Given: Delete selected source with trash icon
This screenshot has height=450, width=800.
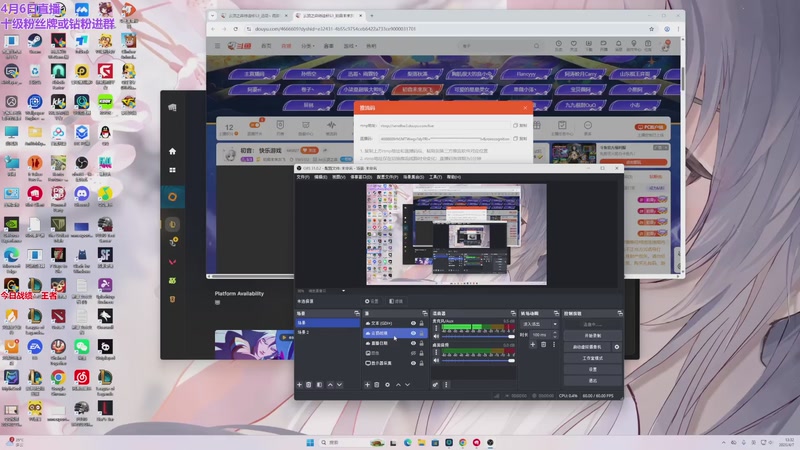Looking at the screenshot, I should (x=377, y=385).
